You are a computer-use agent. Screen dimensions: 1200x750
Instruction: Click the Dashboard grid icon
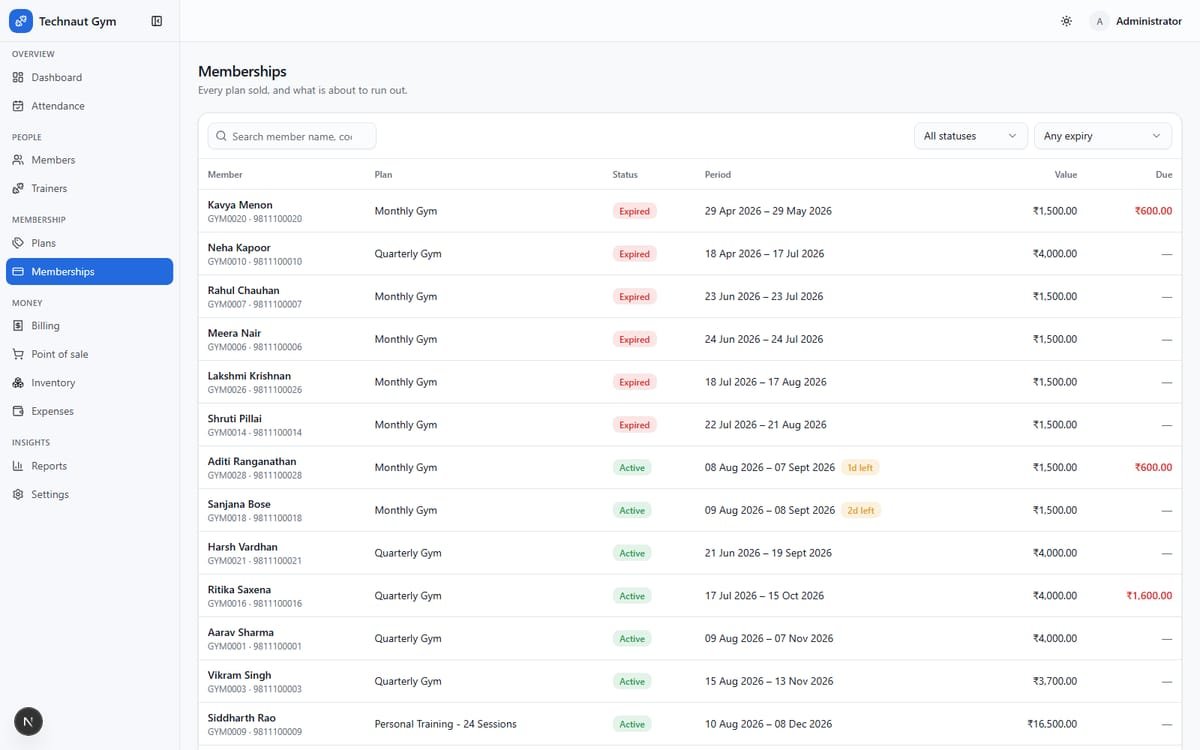click(18, 77)
